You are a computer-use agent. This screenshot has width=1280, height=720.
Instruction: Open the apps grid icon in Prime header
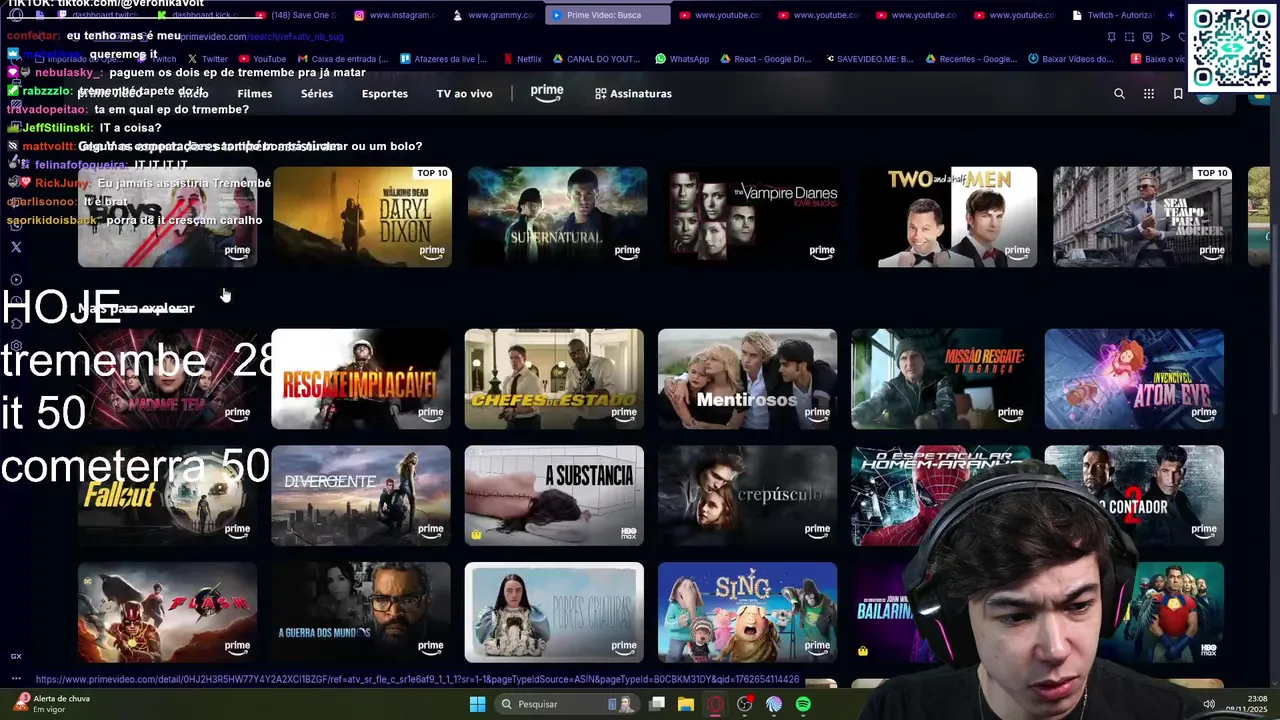(x=1149, y=93)
